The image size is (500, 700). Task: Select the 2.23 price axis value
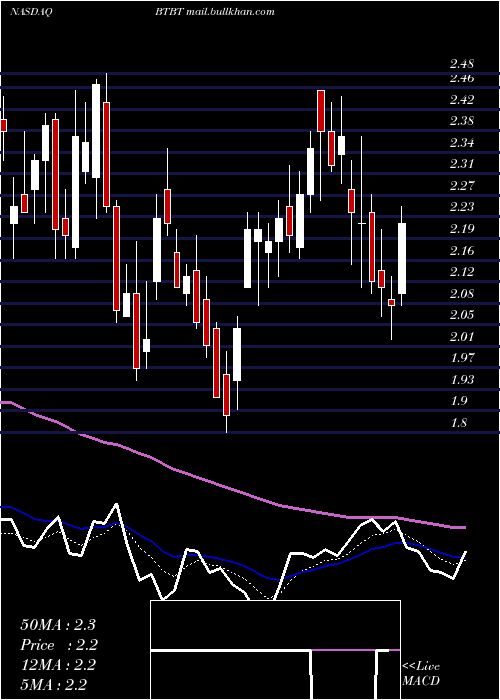461,207
